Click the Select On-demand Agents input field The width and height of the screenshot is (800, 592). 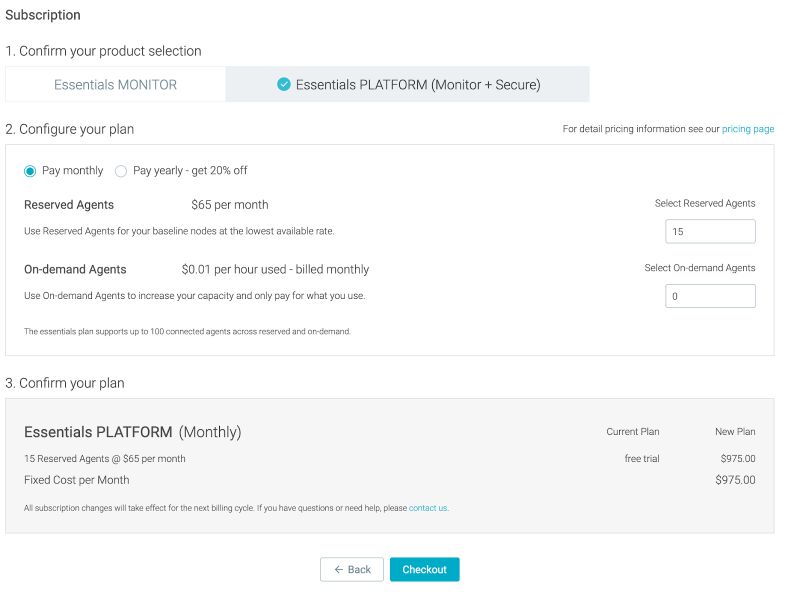click(x=710, y=296)
